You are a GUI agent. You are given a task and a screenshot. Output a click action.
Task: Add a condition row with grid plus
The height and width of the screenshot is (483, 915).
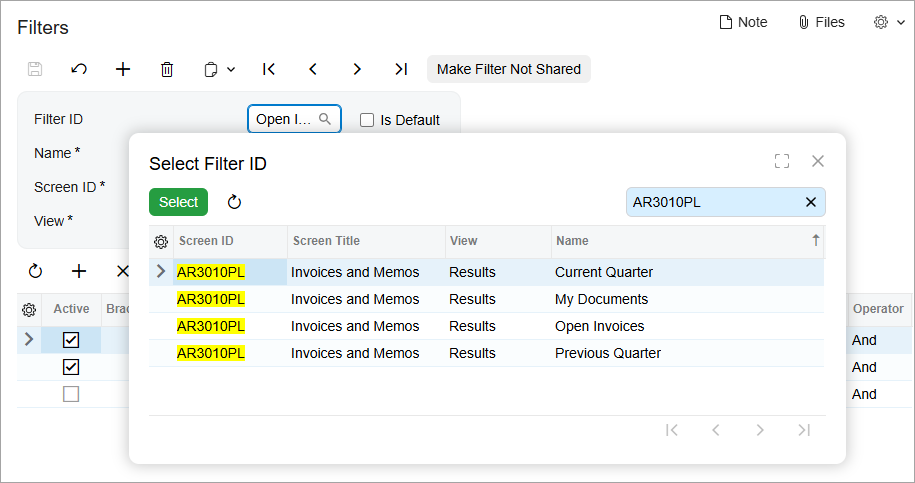point(79,271)
